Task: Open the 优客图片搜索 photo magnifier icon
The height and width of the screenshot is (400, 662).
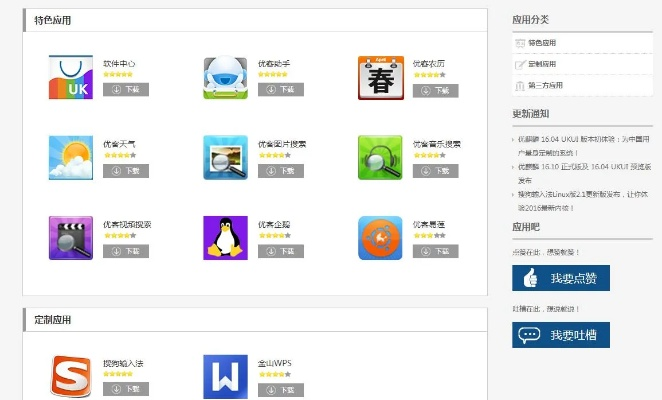Action: click(x=225, y=158)
